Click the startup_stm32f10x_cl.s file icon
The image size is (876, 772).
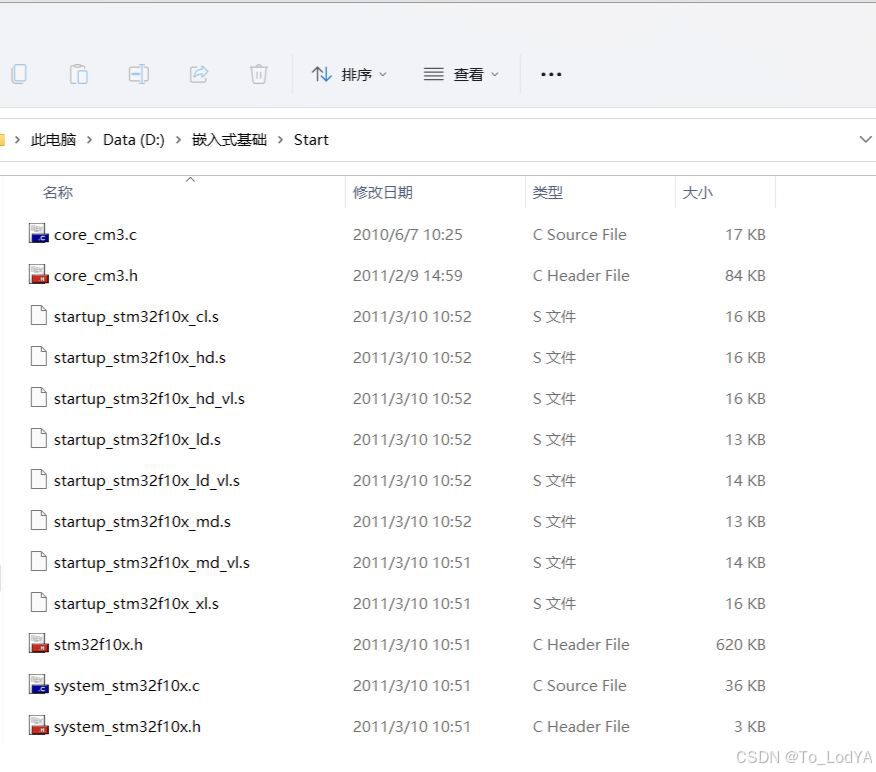(39, 316)
